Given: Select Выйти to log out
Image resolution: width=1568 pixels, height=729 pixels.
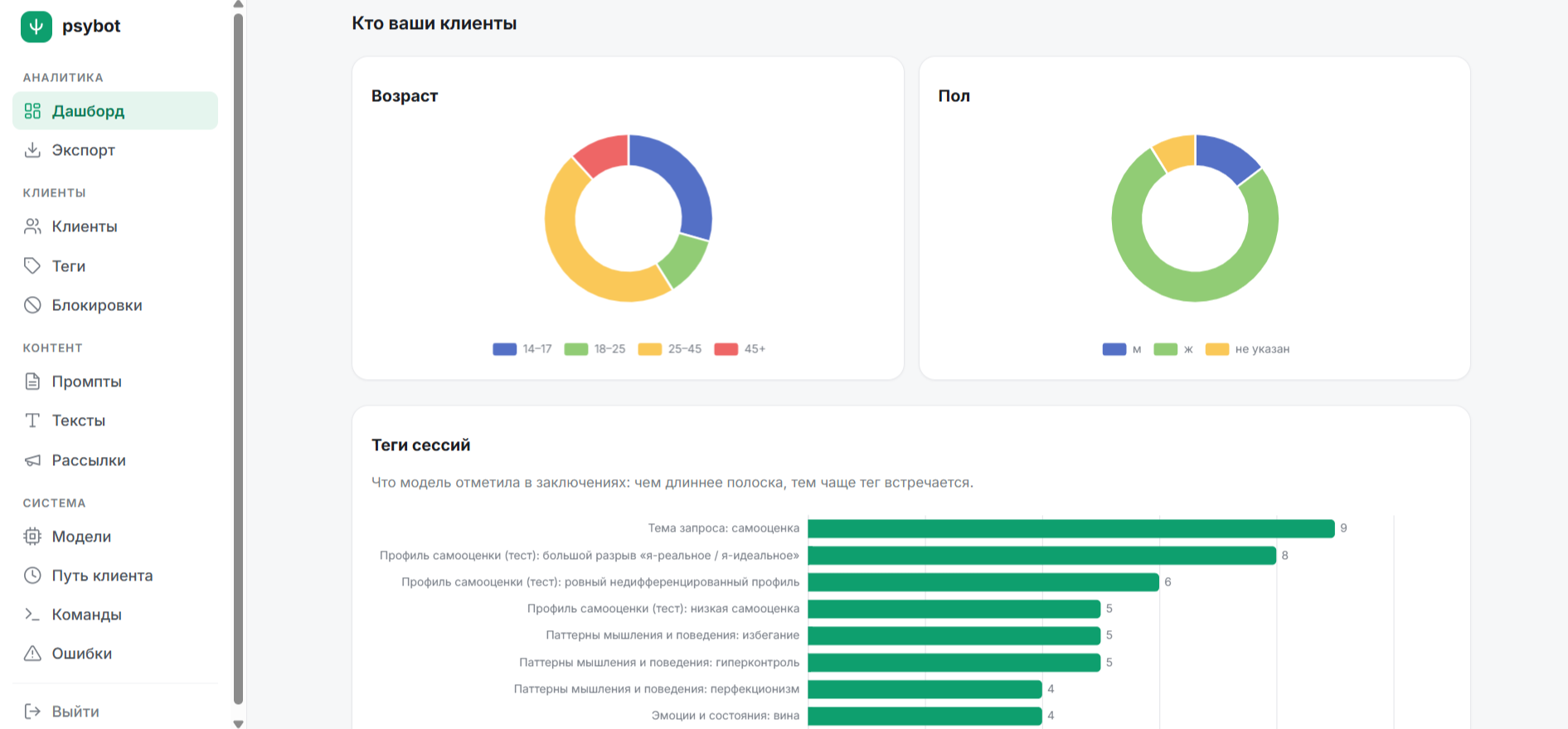Looking at the screenshot, I should click(x=115, y=712).
